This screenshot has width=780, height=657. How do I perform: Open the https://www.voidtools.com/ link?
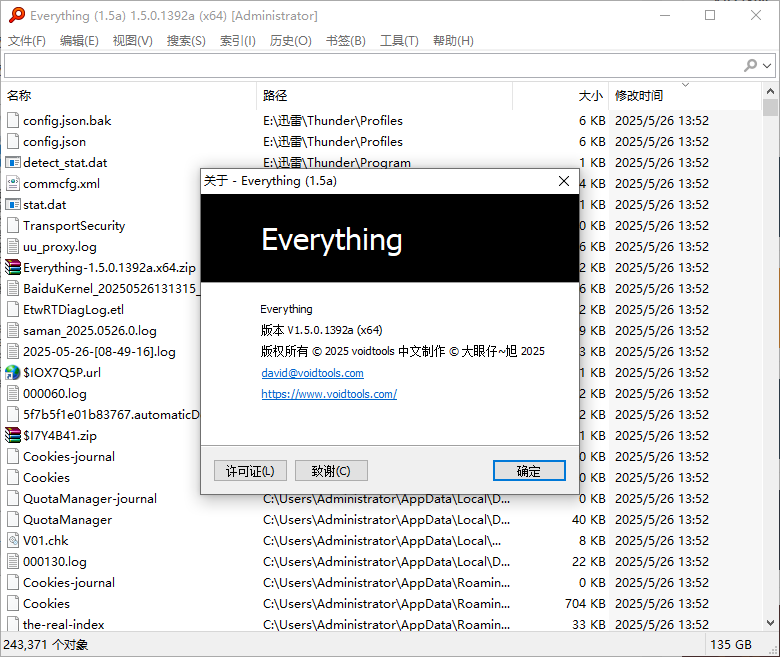tap(329, 394)
